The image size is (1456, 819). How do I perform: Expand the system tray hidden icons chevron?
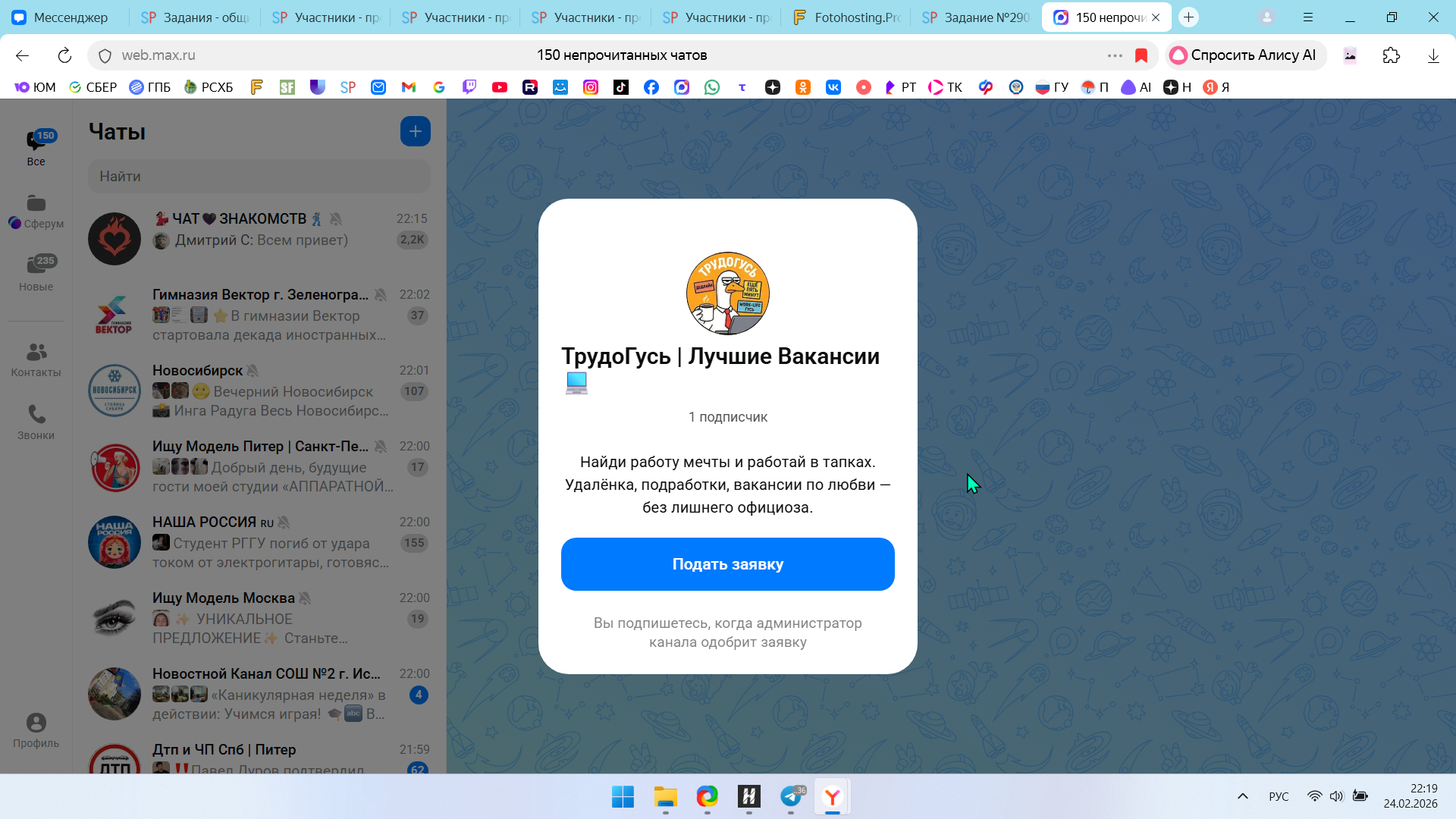click(x=1242, y=796)
